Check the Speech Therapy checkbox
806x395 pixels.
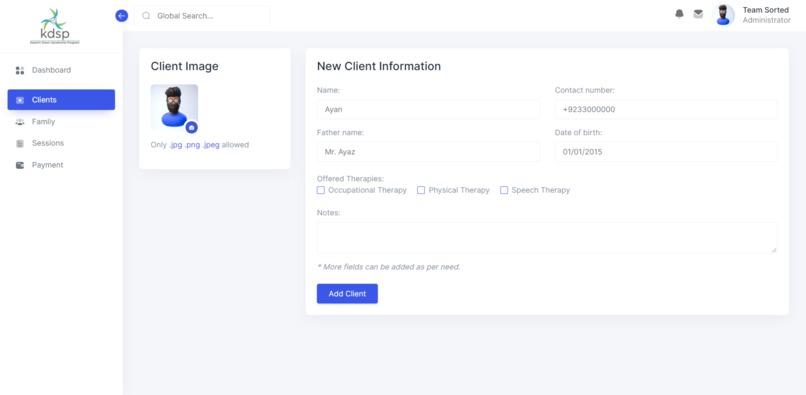pos(504,190)
